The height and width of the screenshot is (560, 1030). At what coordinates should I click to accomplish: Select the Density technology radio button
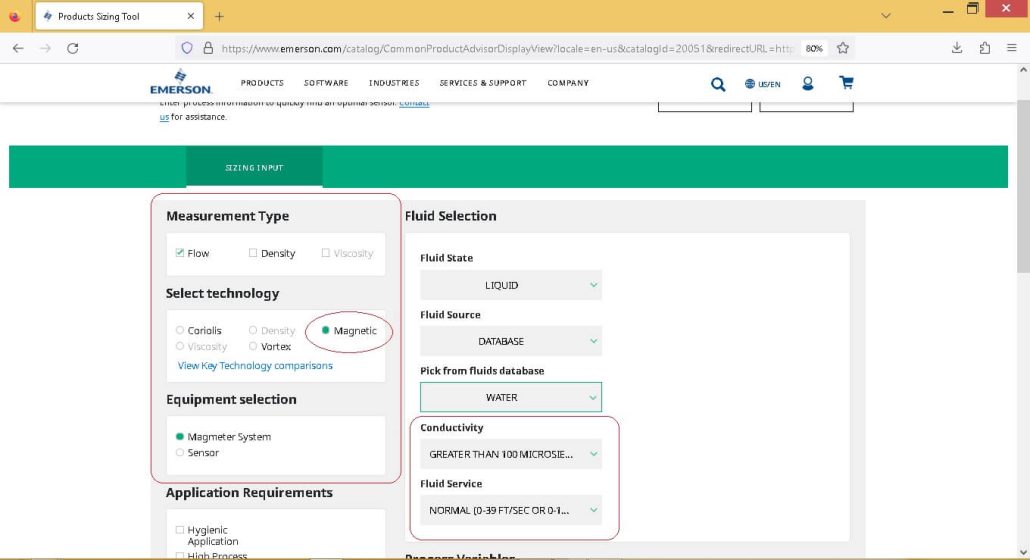pyautogui.click(x=252, y=330)
